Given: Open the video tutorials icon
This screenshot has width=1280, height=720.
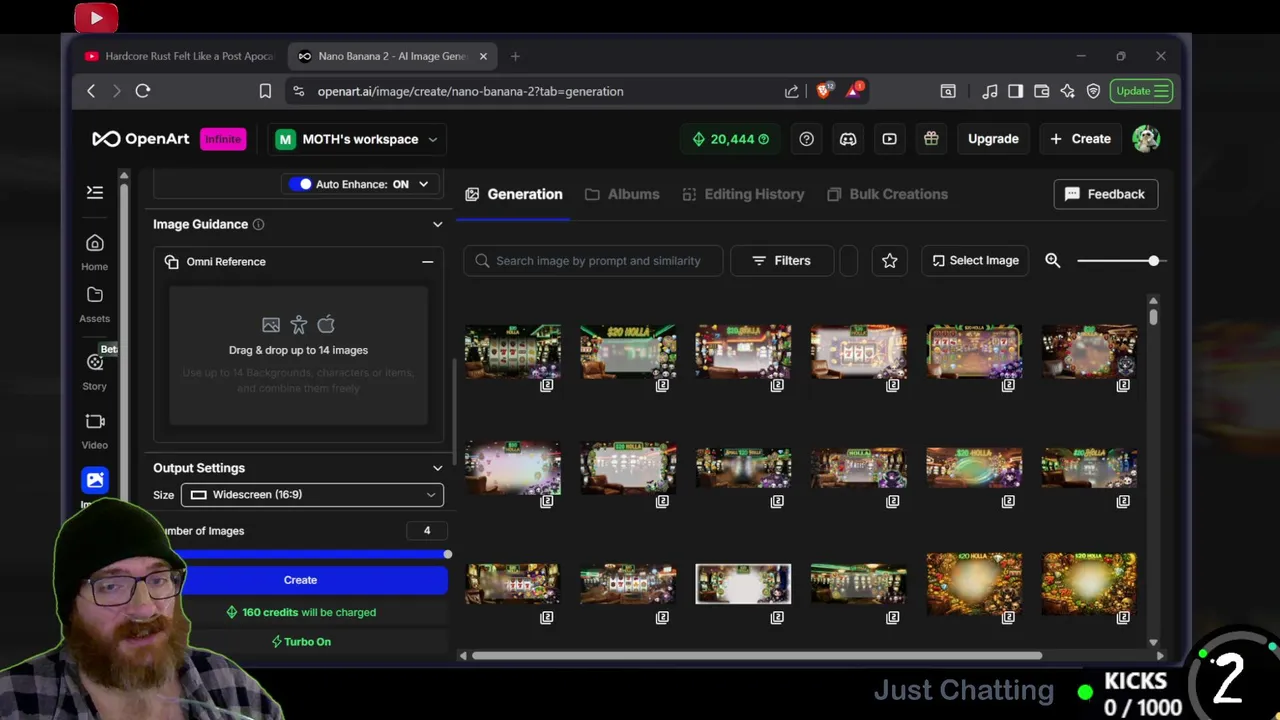Looking at the screenshot, I should point(889,139).
